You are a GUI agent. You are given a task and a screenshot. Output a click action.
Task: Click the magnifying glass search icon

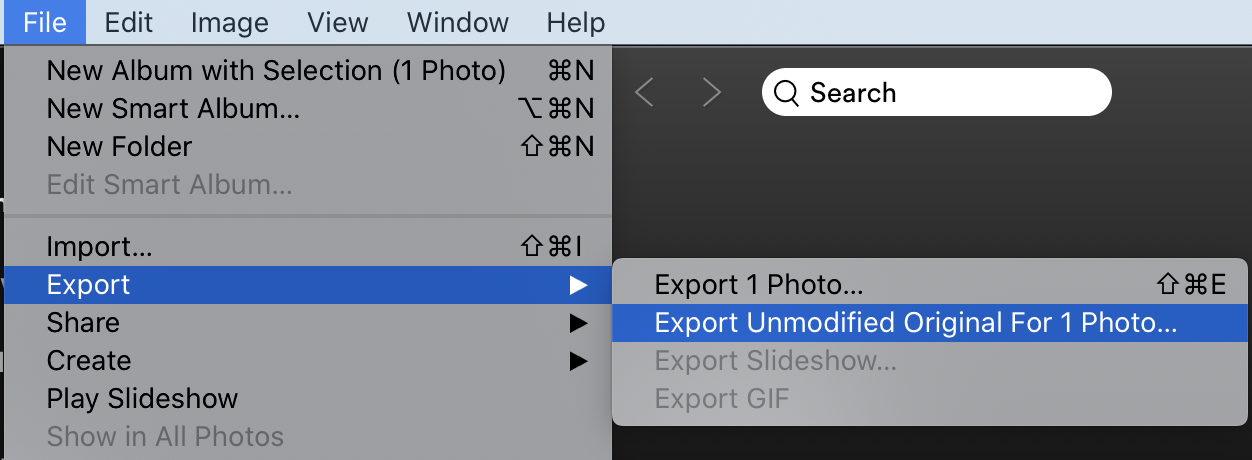pyautogui.click(x=787, y=93)
